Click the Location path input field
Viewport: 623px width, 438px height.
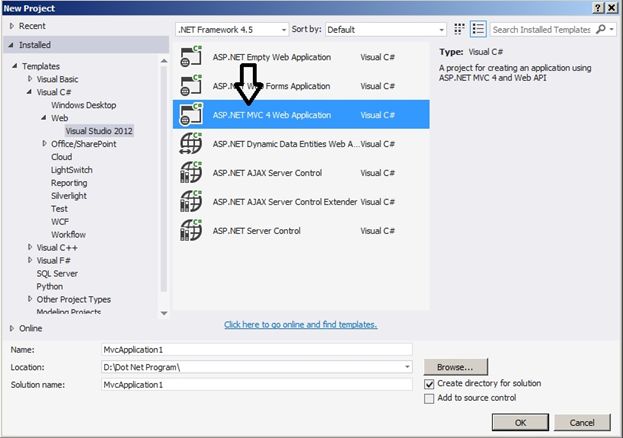pyautogui.click(x=252, y=367)
